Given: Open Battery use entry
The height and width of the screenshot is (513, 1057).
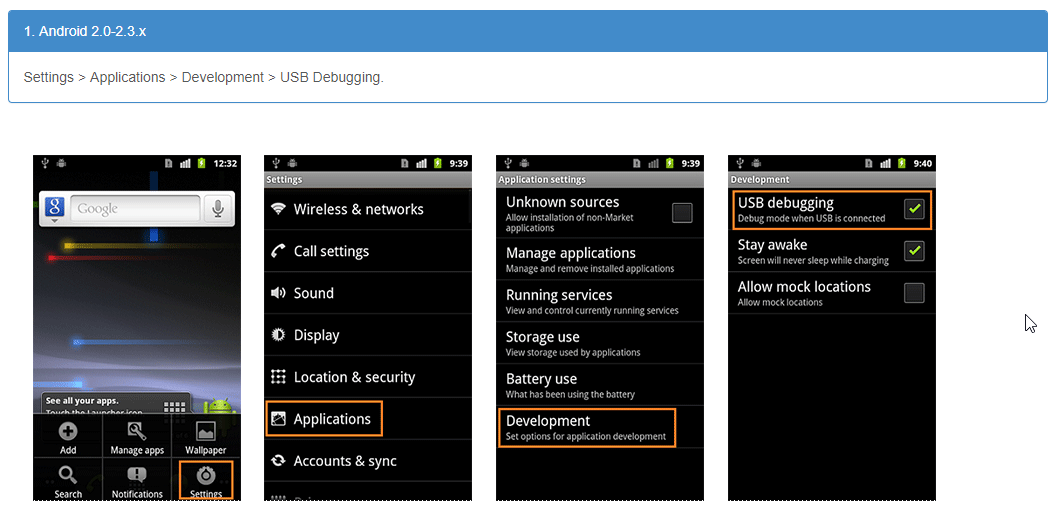Looking at the screenshot, I should 600,385.
